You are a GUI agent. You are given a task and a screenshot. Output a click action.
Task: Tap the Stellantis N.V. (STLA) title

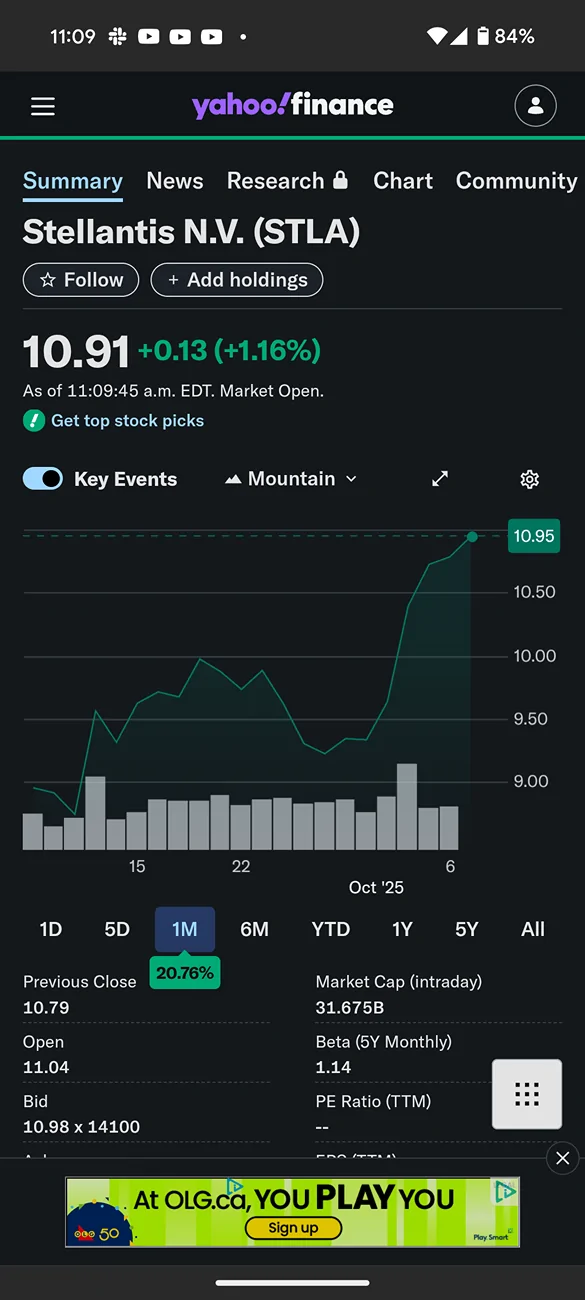pos(191,232)
